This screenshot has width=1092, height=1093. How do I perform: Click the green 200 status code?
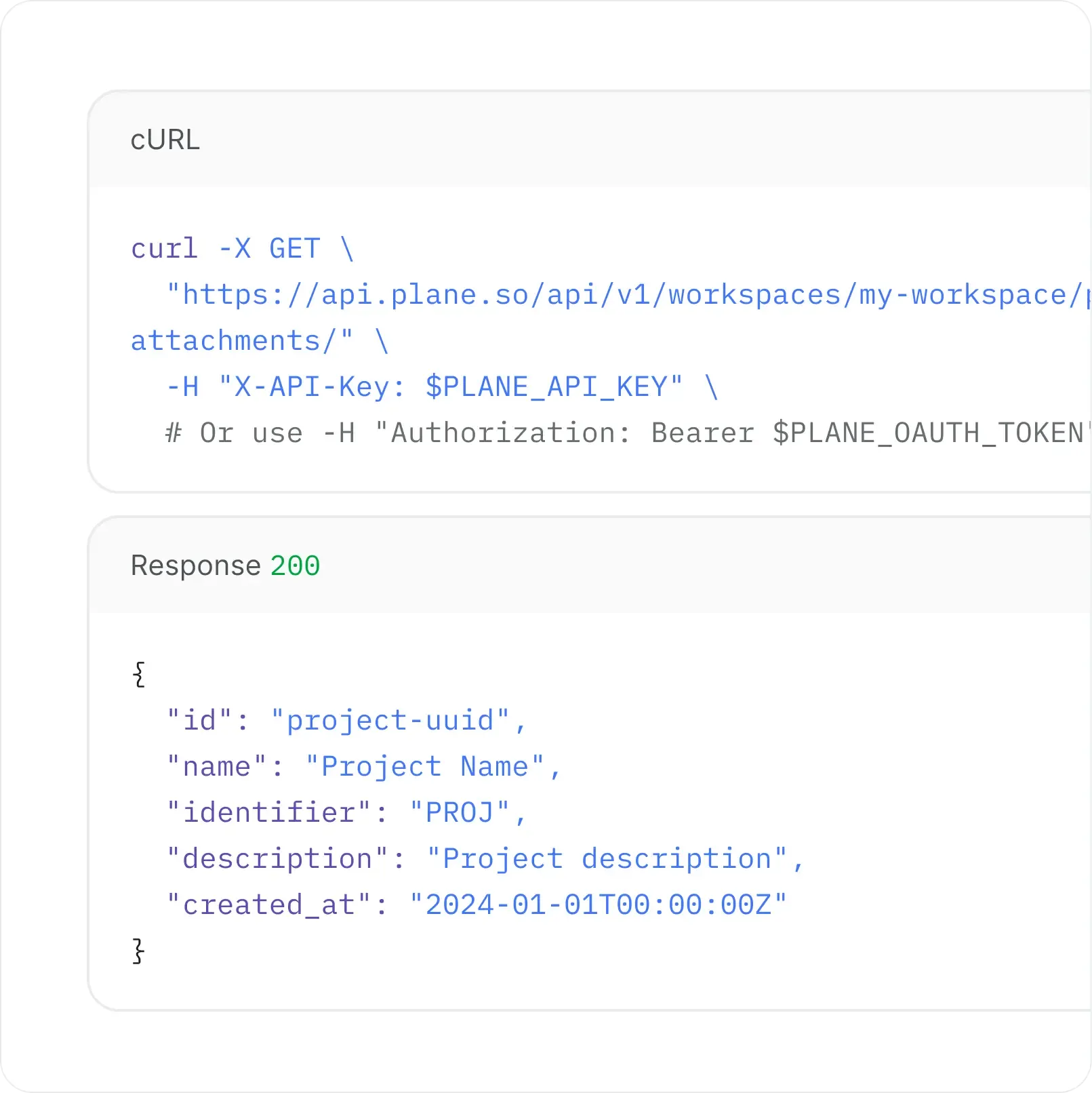(296, 565)
